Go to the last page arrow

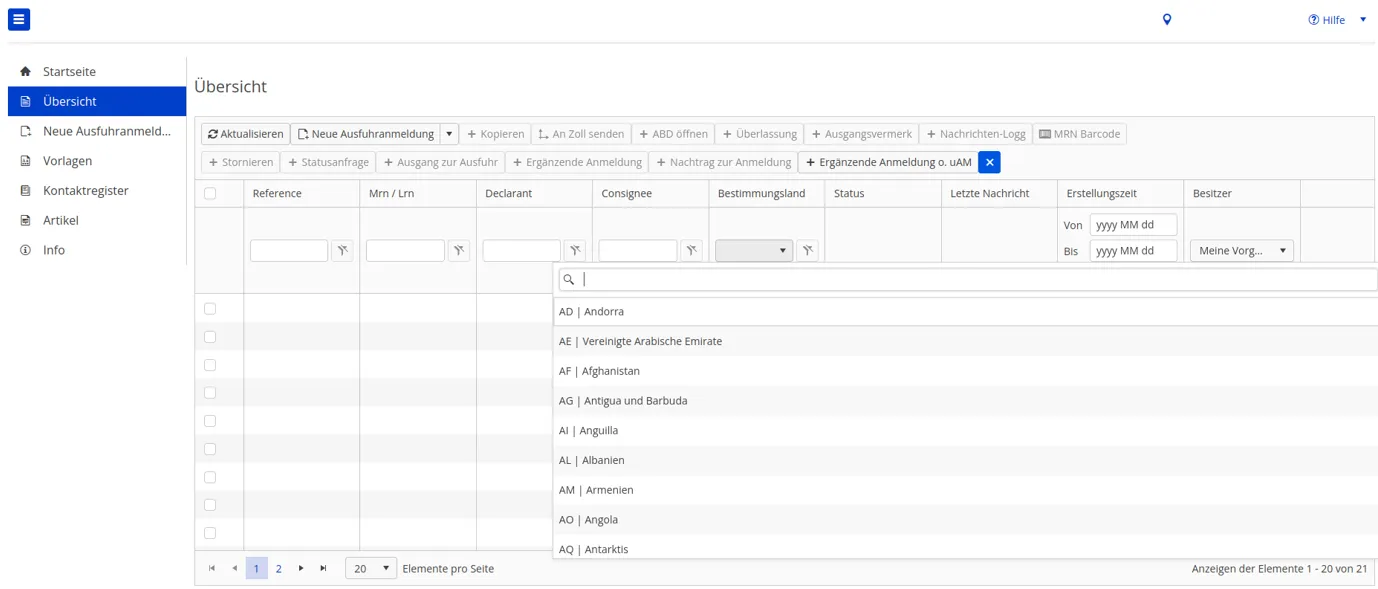[323, 568]
